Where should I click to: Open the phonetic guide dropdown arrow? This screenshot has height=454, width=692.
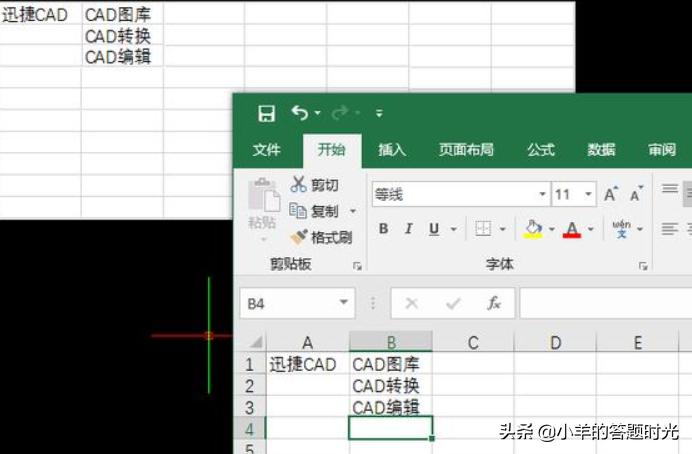640,229
